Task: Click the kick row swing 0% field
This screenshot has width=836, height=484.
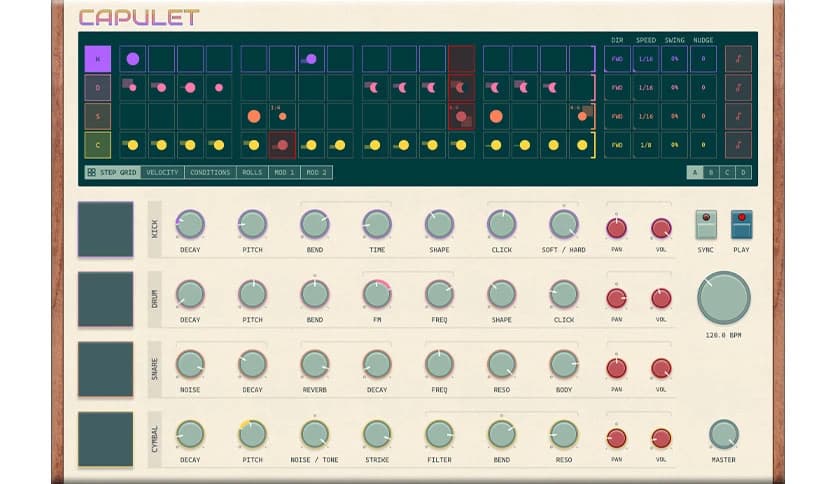Action: coord(674,59)
